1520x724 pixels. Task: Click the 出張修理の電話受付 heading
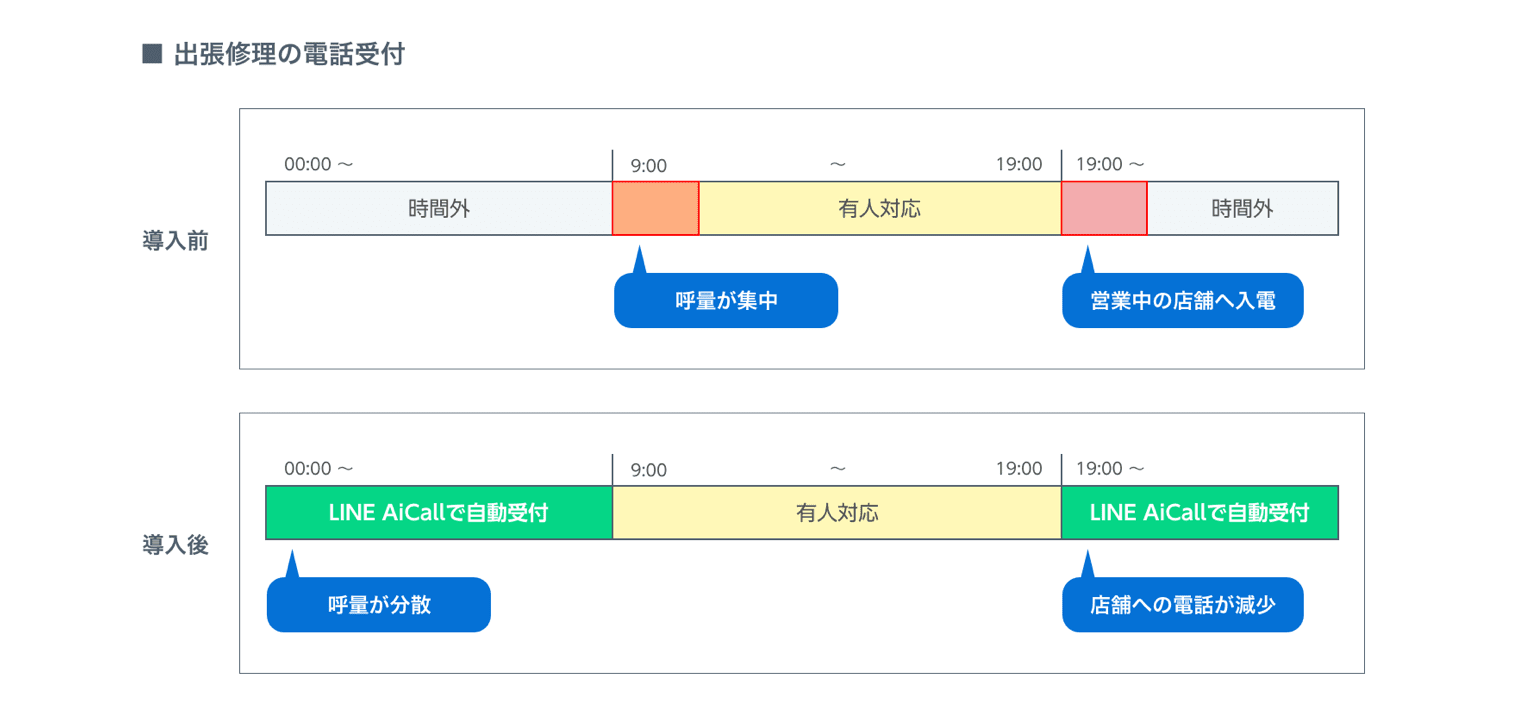tap(289, 54)
